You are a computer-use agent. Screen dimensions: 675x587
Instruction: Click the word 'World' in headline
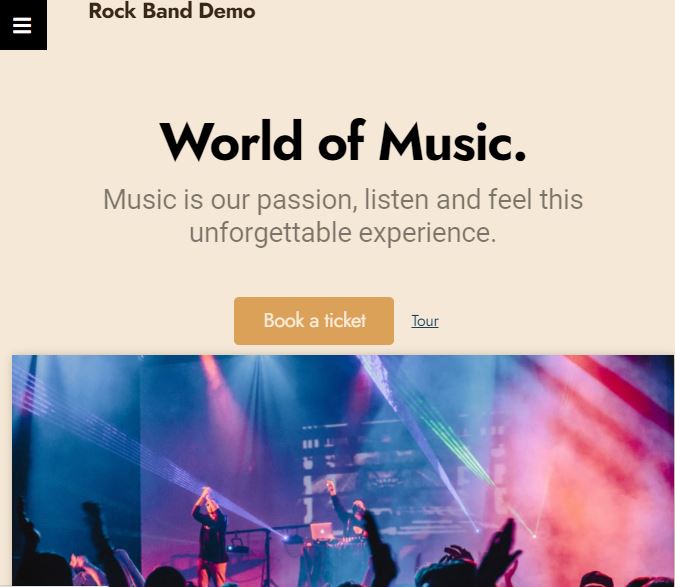tap(231, 141)
